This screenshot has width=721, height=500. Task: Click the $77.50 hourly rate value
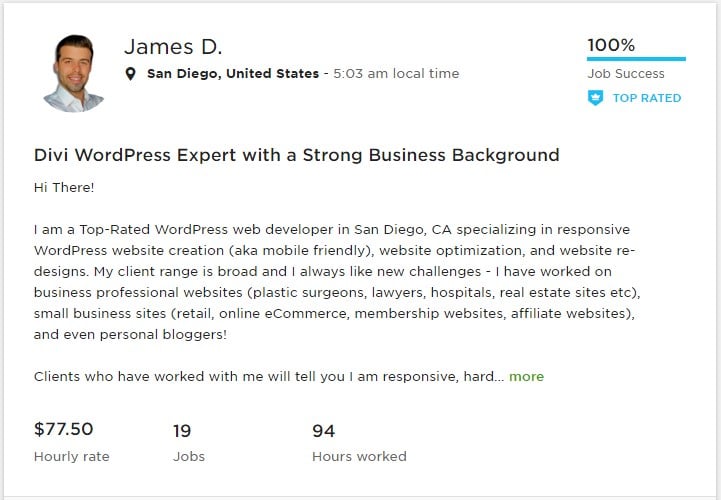63,430
